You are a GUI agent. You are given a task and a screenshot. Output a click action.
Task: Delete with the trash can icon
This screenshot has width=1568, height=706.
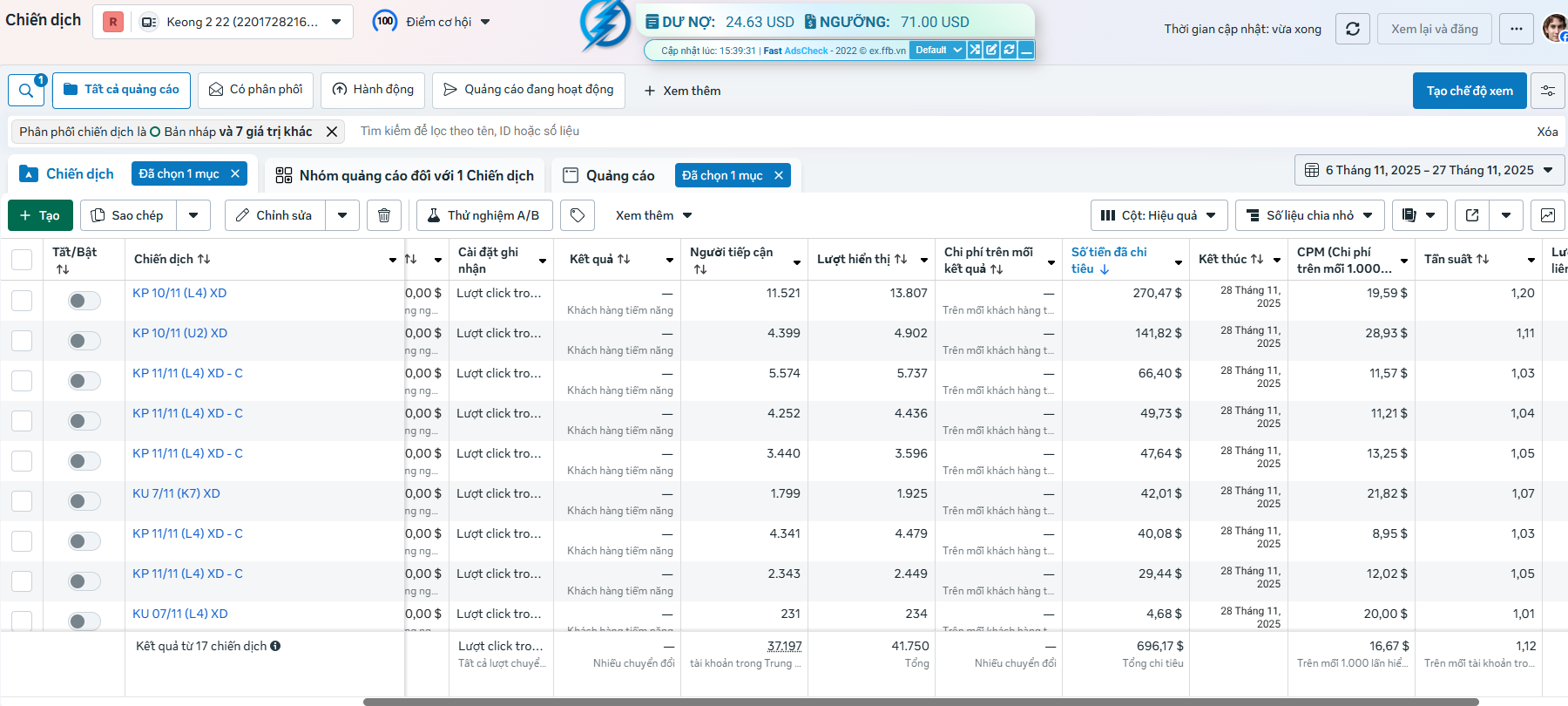384,215
